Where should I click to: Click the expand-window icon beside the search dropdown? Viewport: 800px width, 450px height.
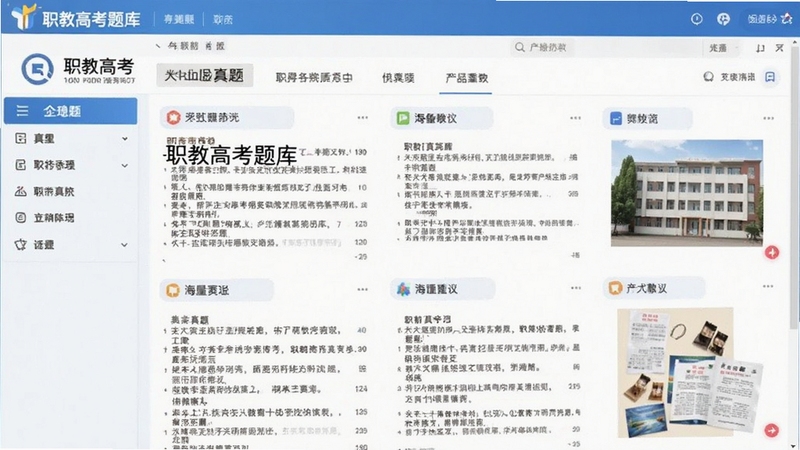click(760, 48)
